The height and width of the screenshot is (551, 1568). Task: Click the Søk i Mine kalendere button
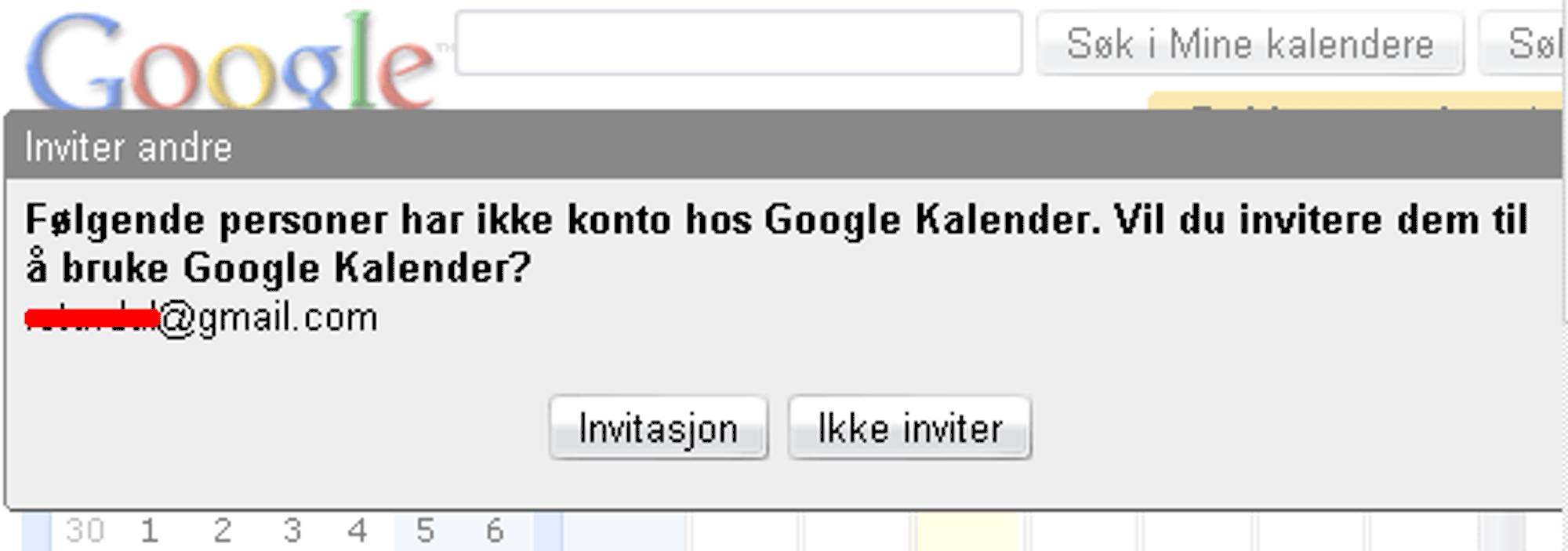1250,44
